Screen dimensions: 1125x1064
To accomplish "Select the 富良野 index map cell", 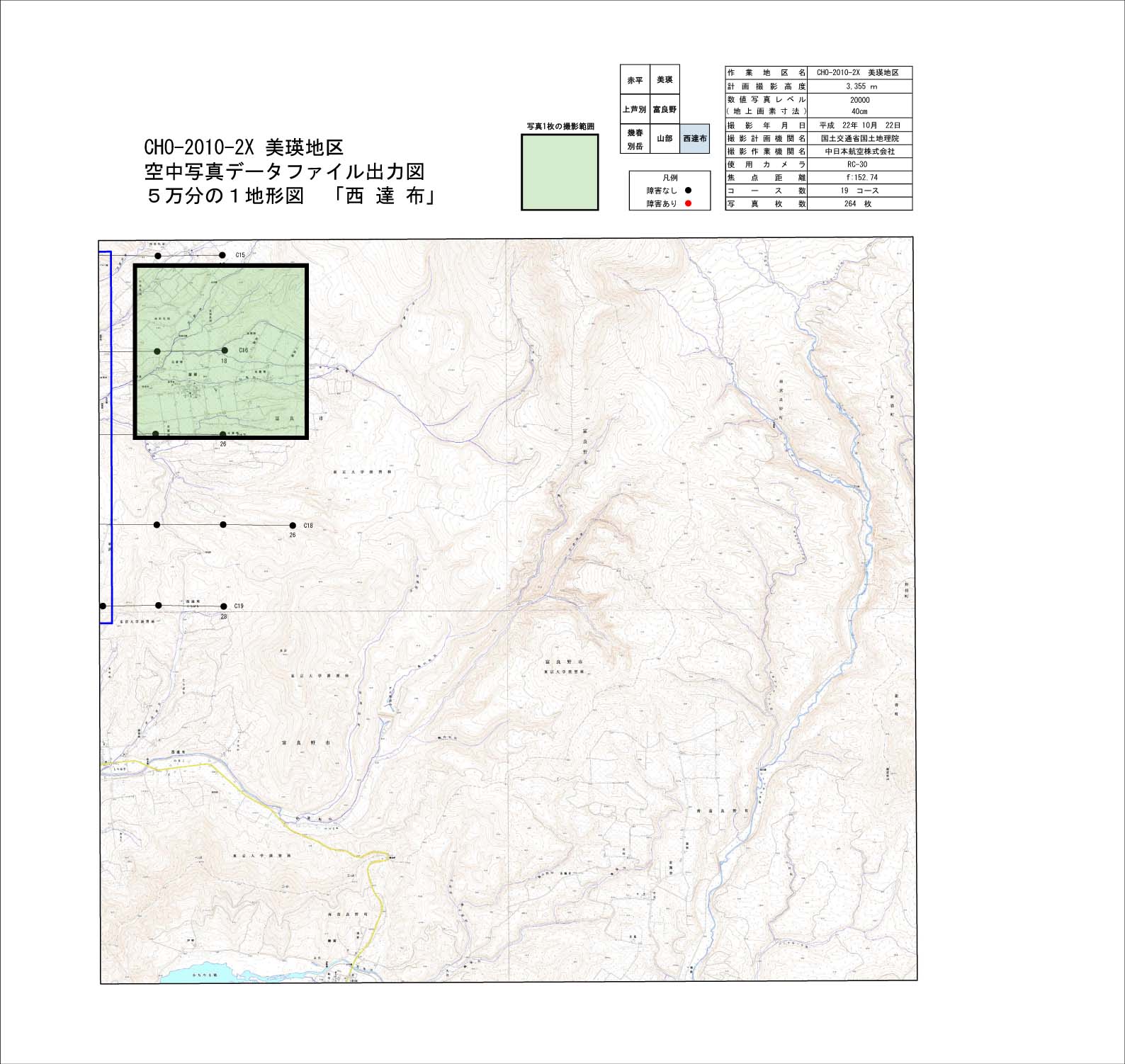I will 665,110.
